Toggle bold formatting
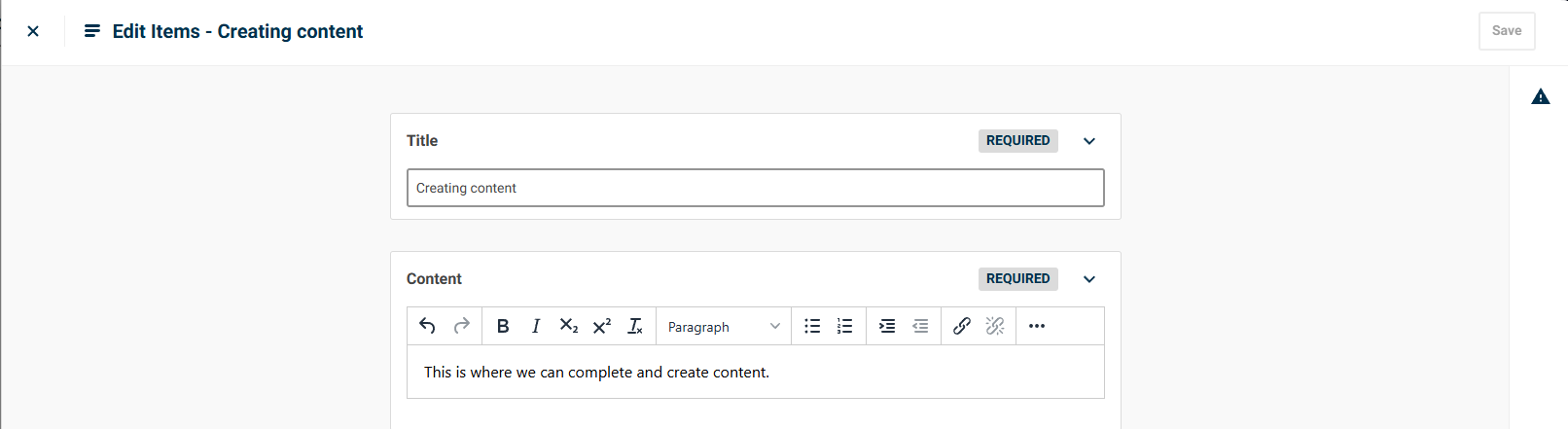This screenshot has height=429, width=1568. pos(503,326)
